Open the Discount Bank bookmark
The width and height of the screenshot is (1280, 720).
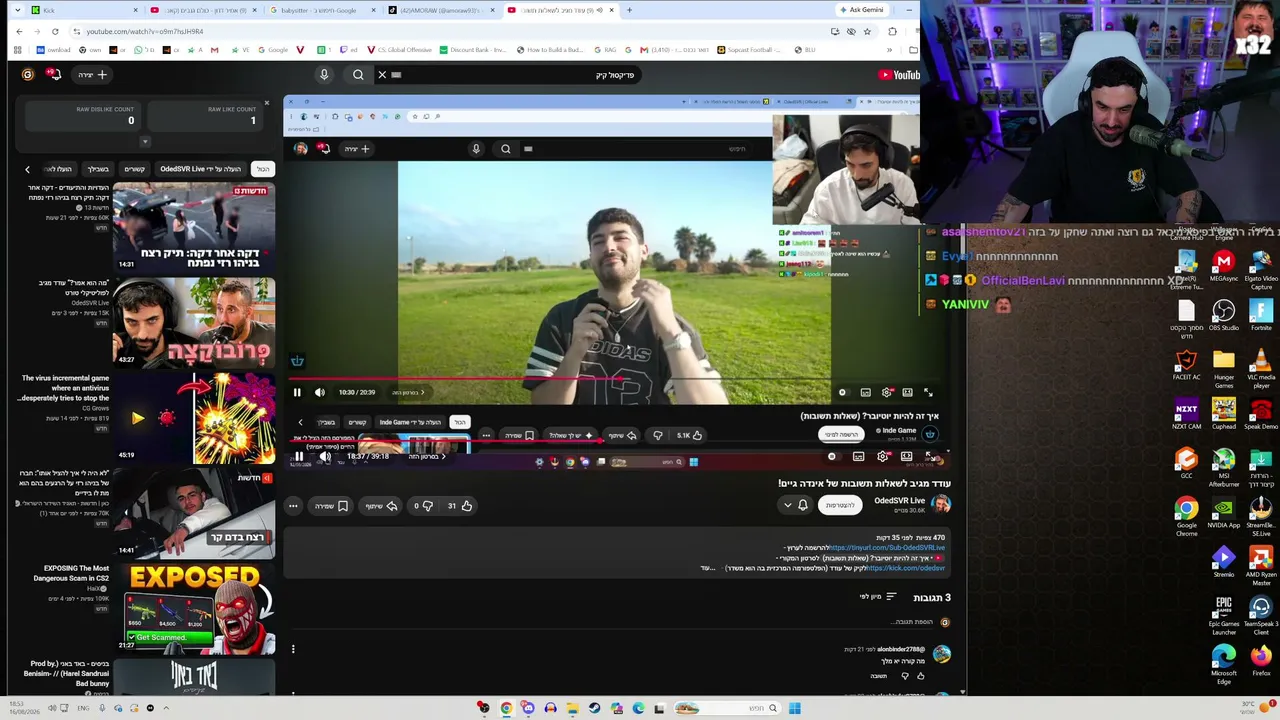click(472, 50)
